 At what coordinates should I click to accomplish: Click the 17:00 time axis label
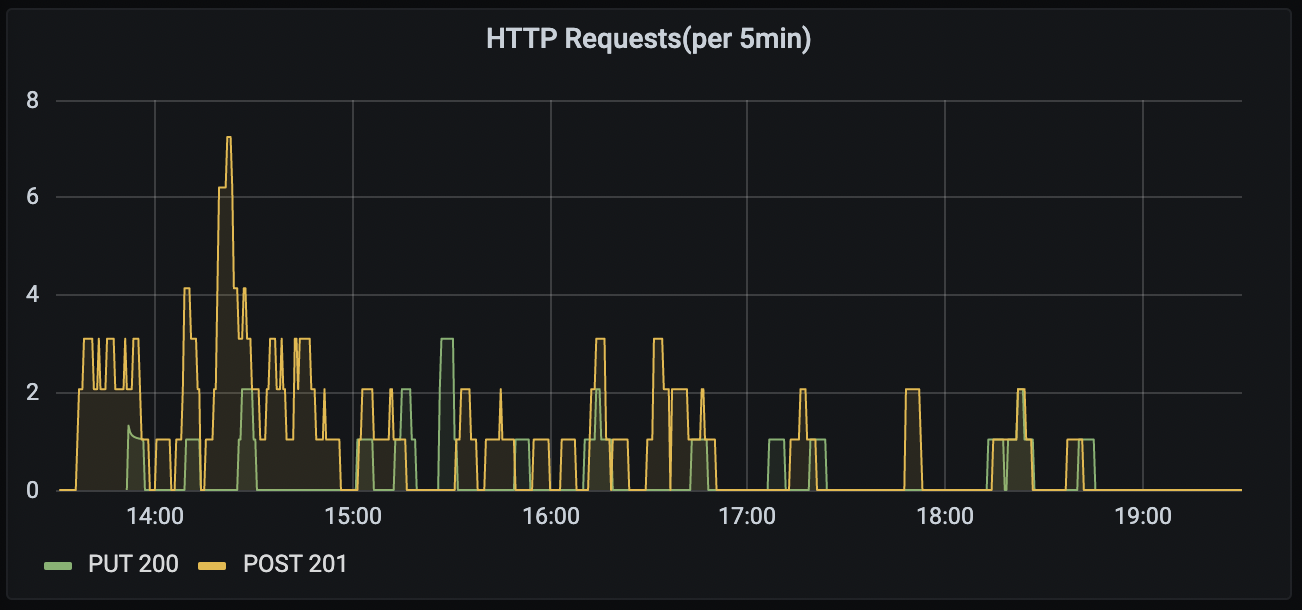tap(748, 517)
